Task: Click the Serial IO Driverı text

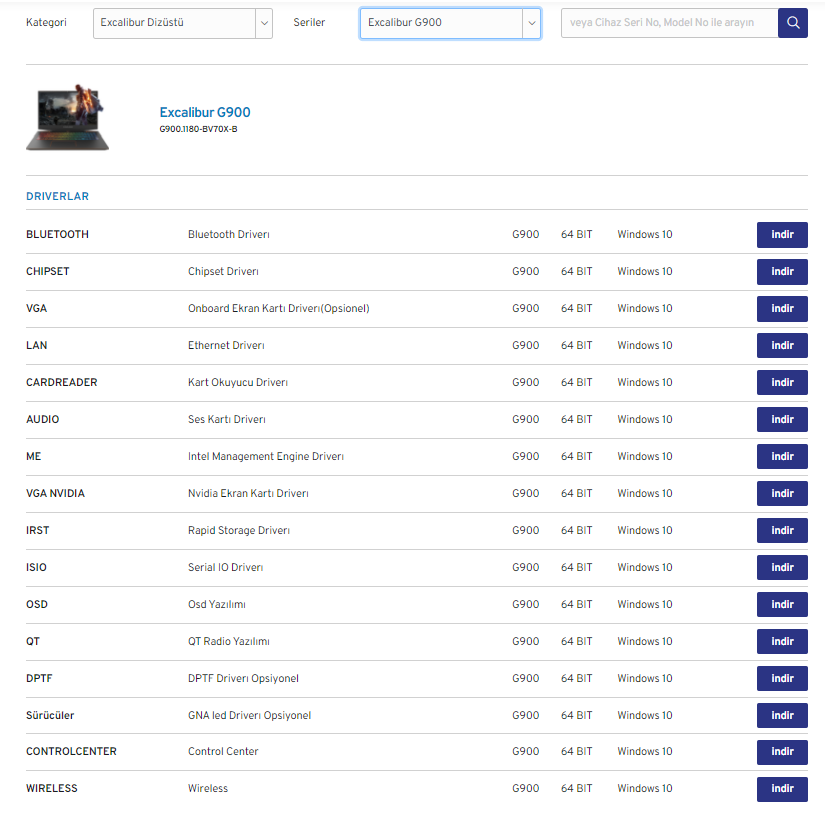Action: 225,567
